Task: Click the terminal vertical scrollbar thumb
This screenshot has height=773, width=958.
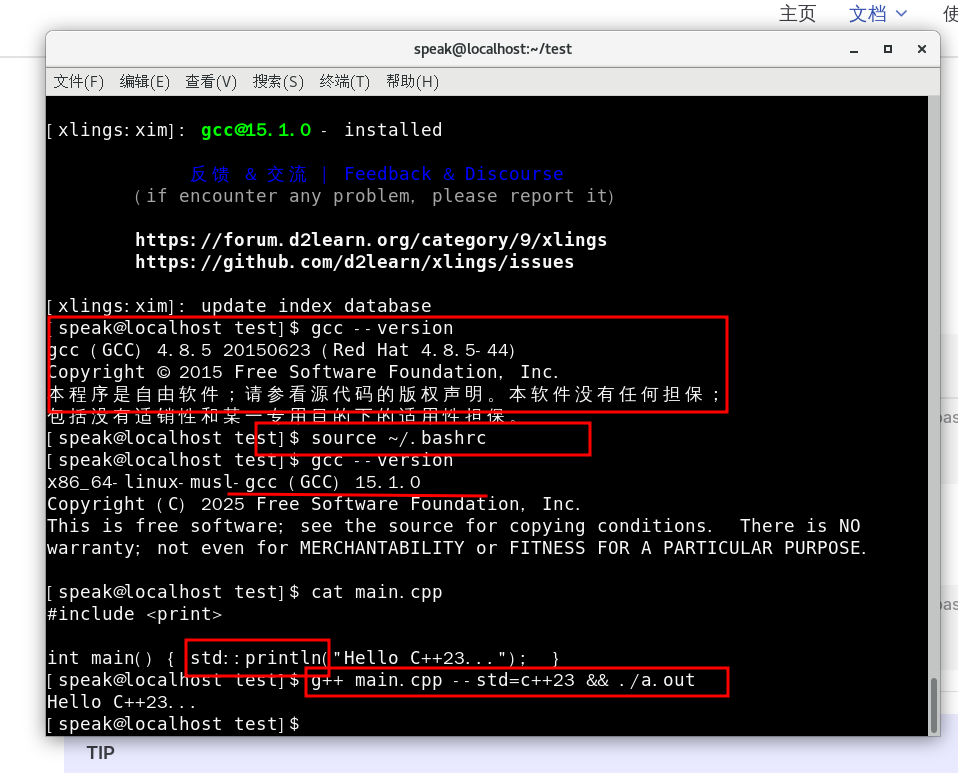Action: [934, 705]
